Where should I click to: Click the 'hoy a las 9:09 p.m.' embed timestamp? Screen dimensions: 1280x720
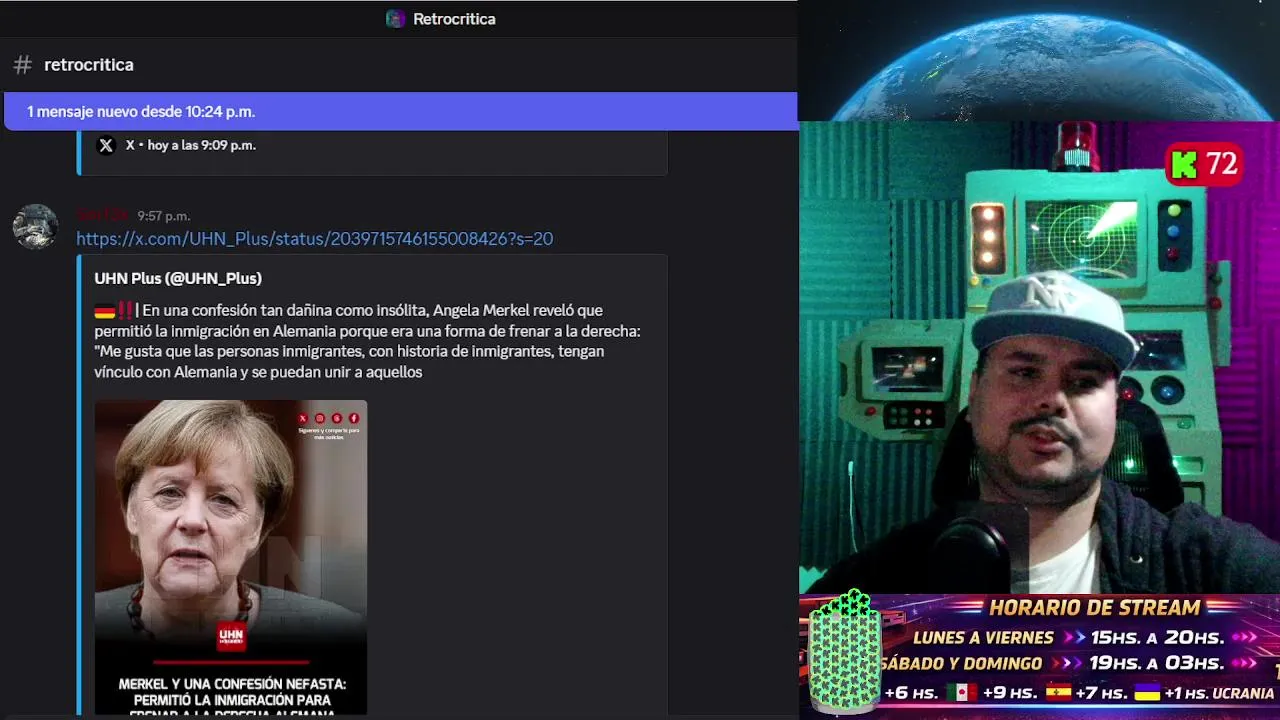point(202,145)
